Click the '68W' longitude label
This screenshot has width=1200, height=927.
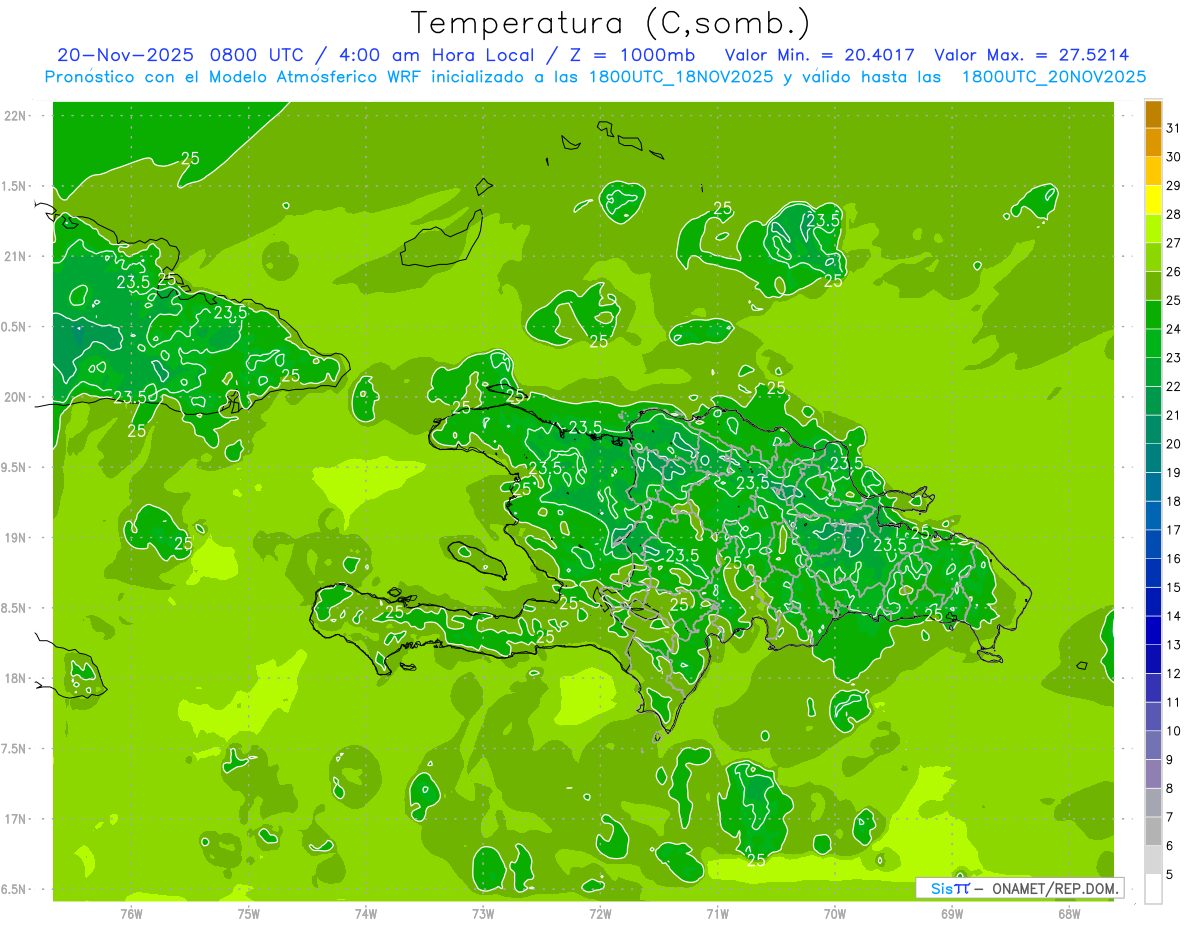coord(1069,913)
